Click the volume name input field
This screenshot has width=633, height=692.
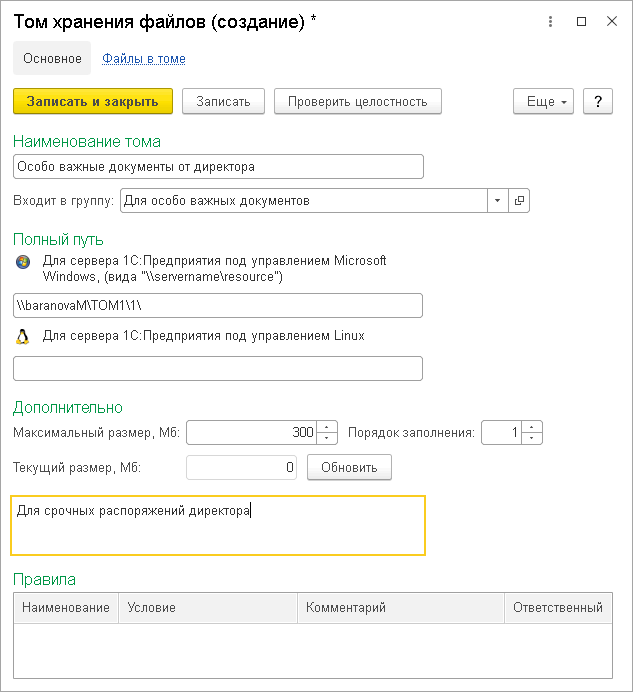[x=218, y=167]
